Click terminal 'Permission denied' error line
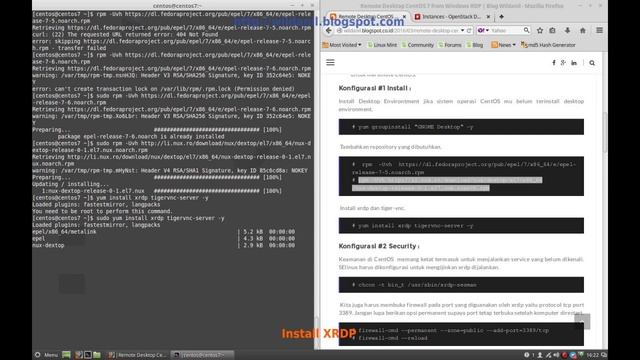The image size is (640, 360). pyautogui.click(x=163, y=89)
